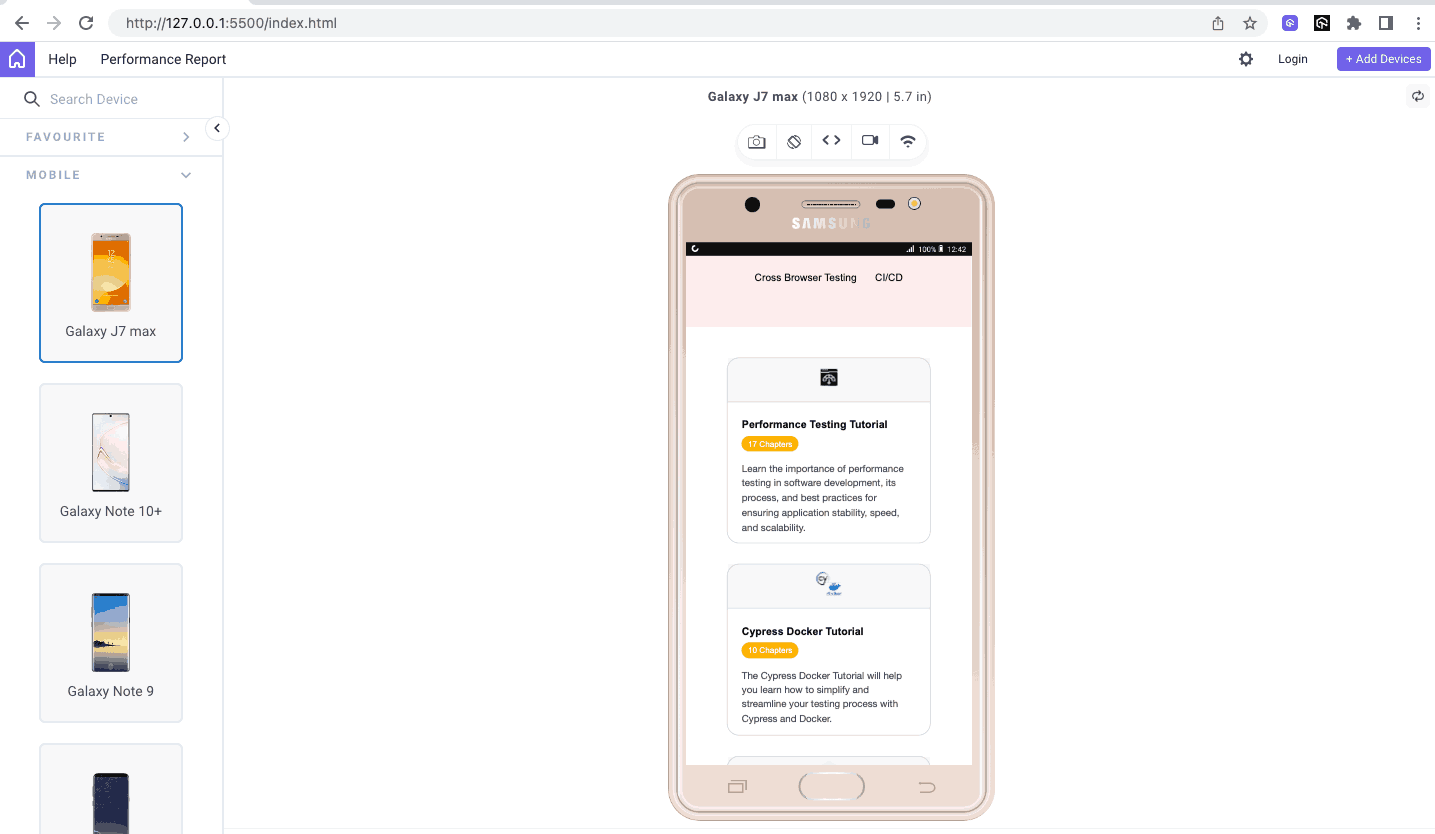Image resolution: width=1435 pixels, height=834 pixels.
Task: Open Performance Report
Action: tap(163, 59)
